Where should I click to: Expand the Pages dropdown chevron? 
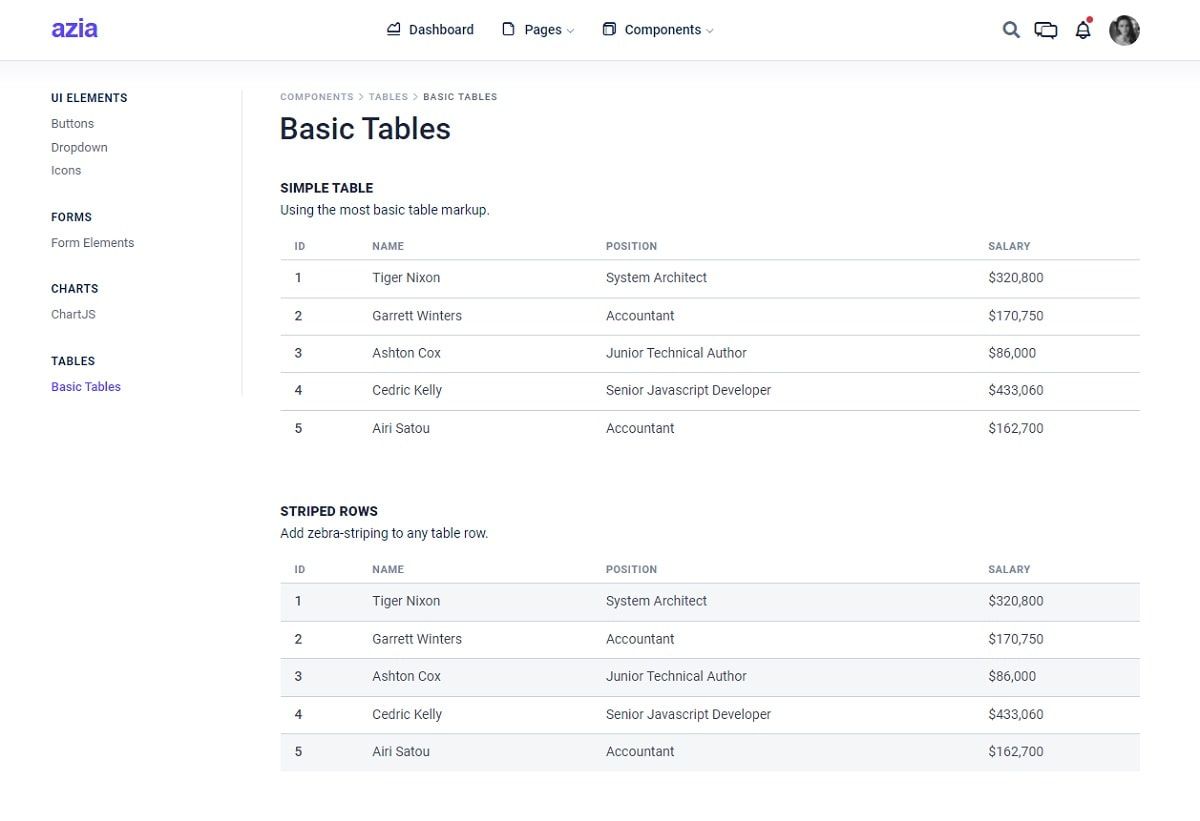[570, 31]
